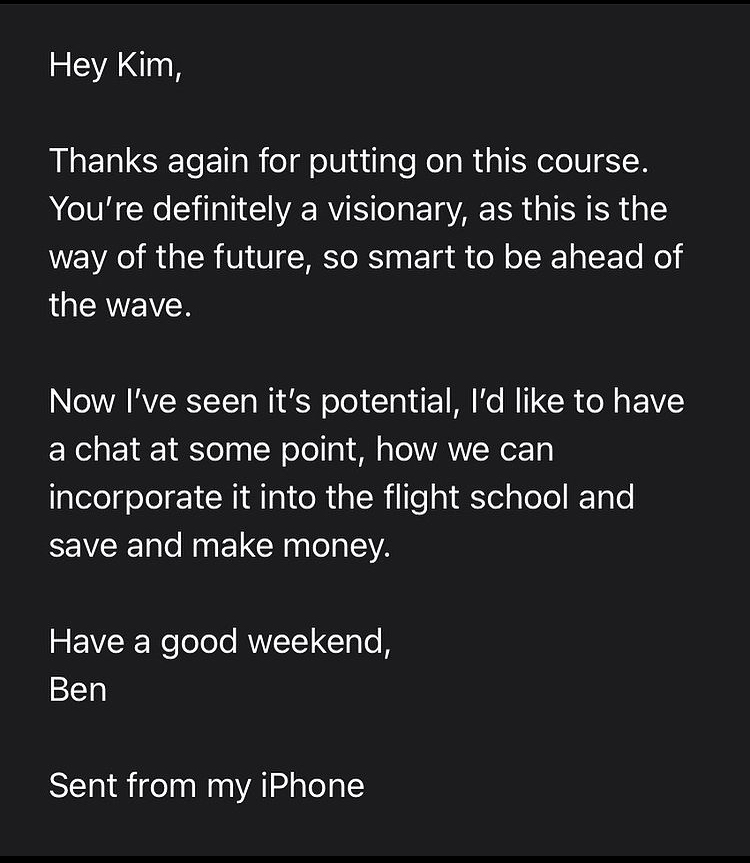Click the word 'Thanks' in the first paragraph
This screenshot has height=863, width=750.
(103, 161)
